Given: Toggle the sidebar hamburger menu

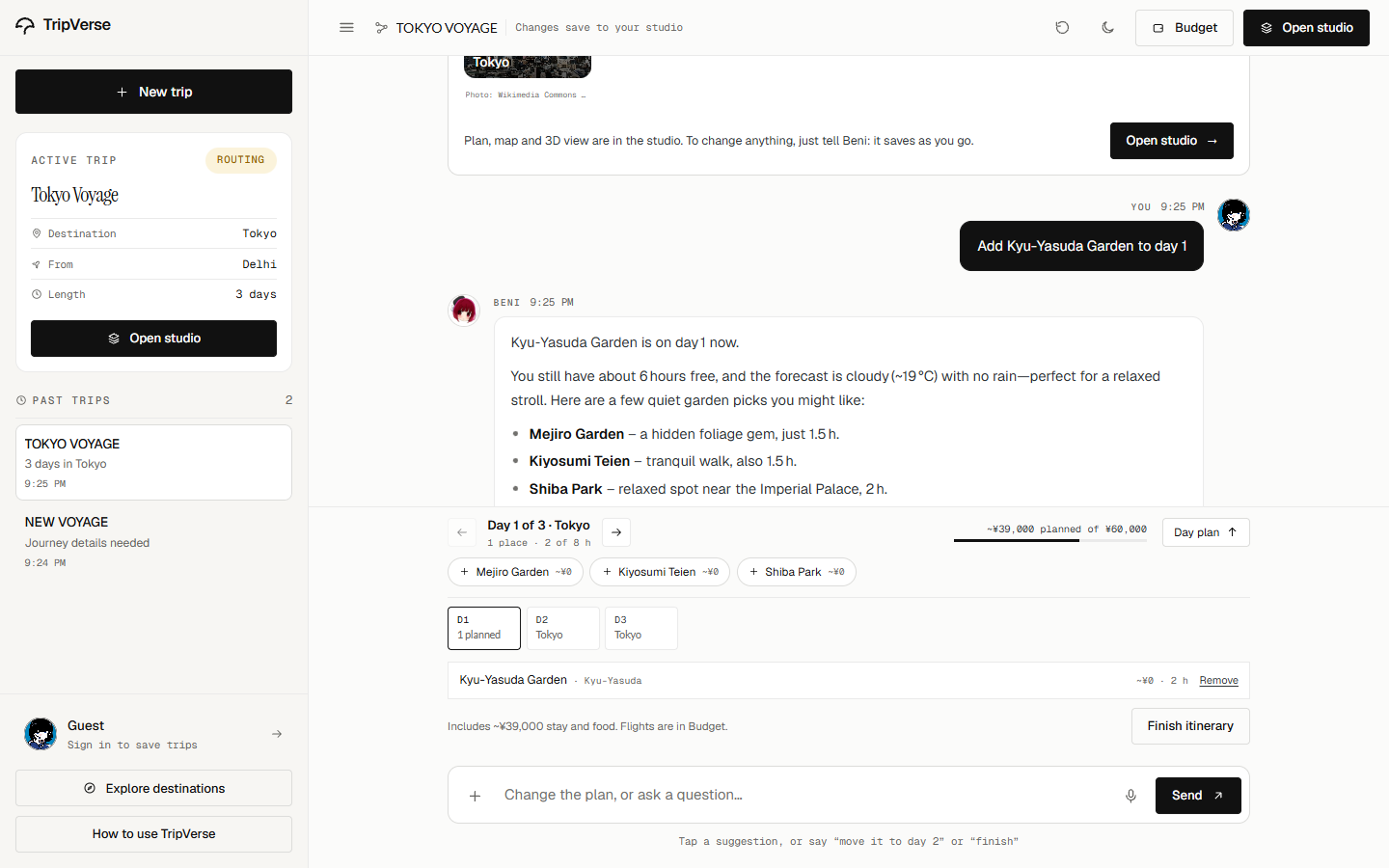Looking at the screenshot, I should (346, 28).
